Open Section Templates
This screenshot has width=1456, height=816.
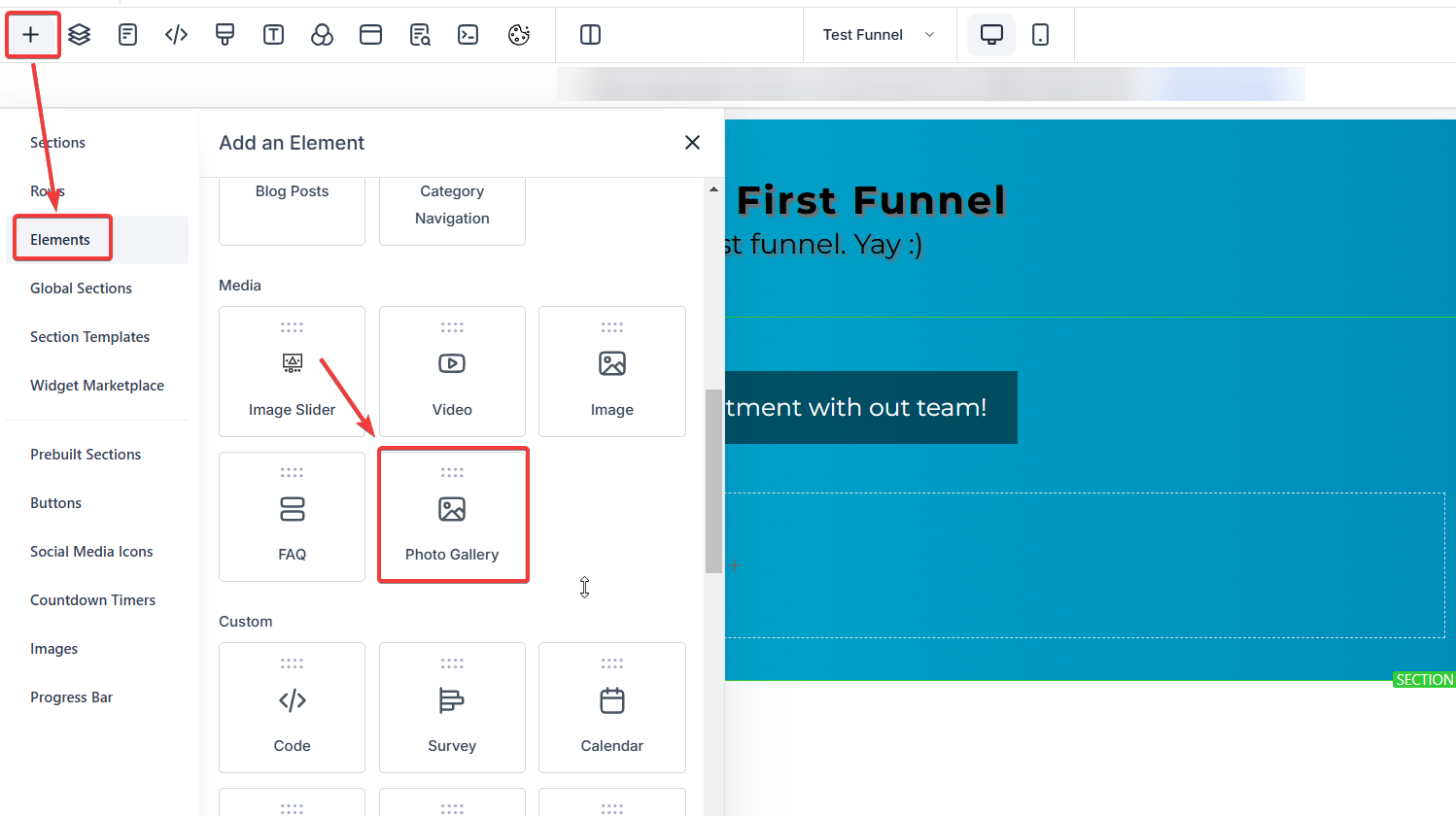(x=89, y=337)
